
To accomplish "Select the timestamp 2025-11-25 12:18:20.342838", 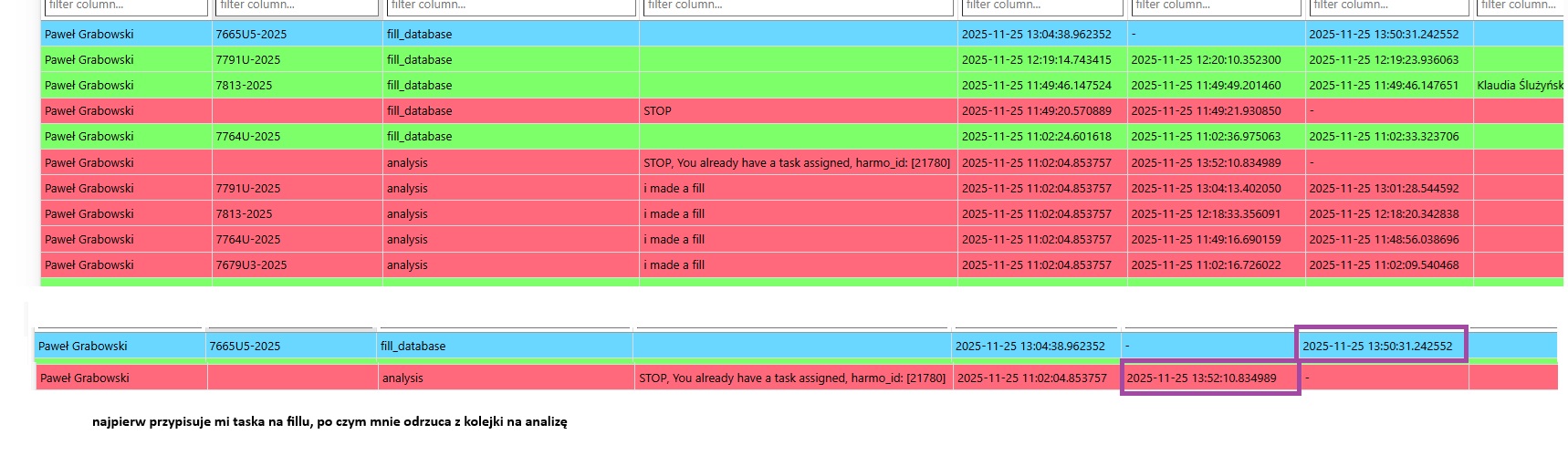I will coord(1384,213).
